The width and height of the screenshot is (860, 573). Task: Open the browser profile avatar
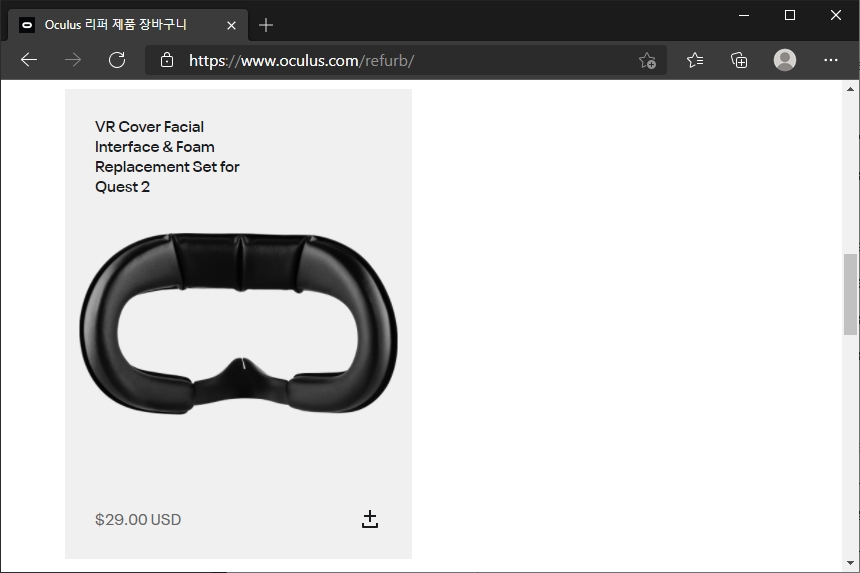point(785,60)
